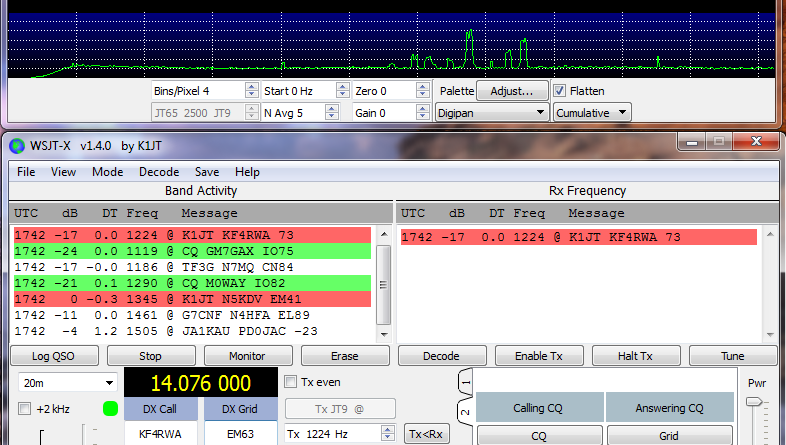Click the DX Grid field containing EM63
Screen dimensions: 786x445
[241, 434]
